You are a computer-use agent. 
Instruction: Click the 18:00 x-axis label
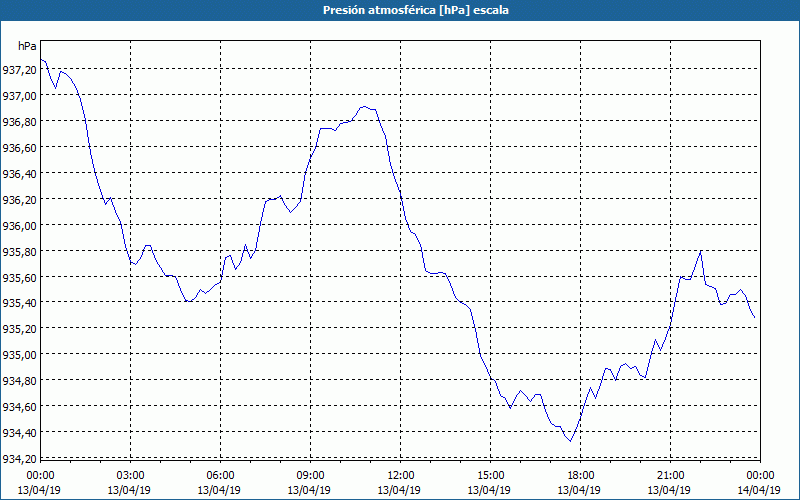[x=580, y=476]
